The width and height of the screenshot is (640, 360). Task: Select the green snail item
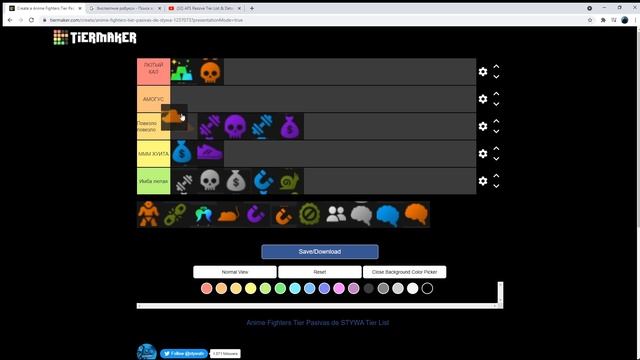(x=290, y=181)
